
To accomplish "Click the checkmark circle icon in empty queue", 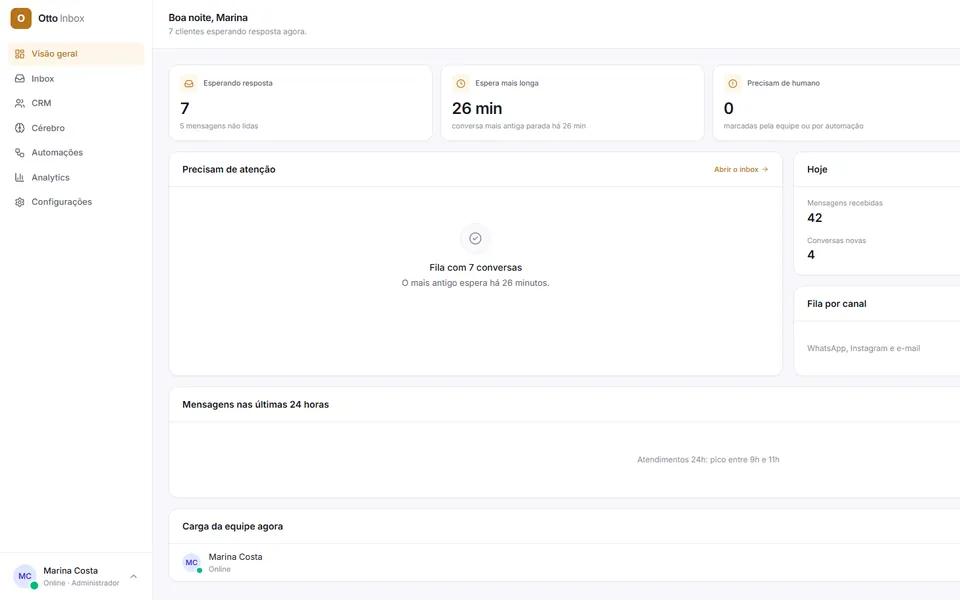I will pos(475,238).
